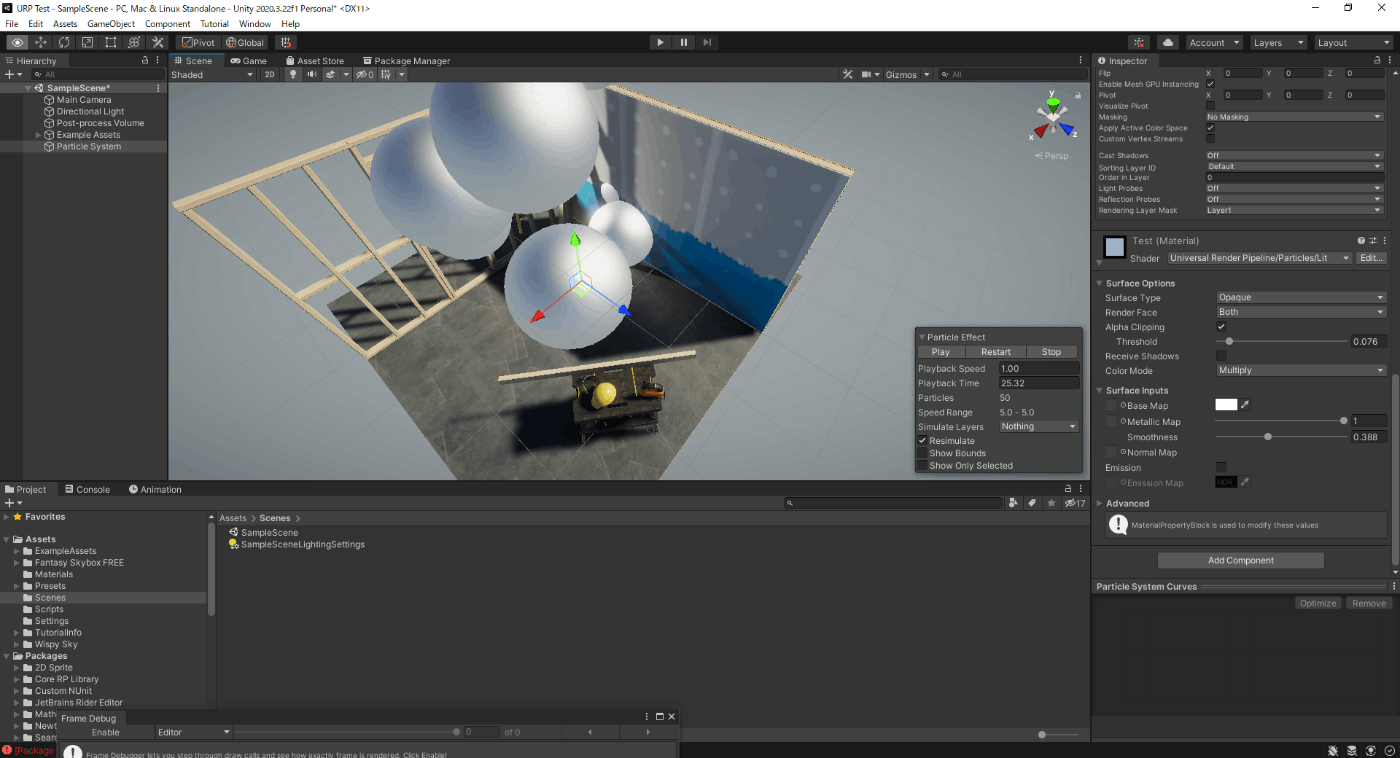Open collab/services icon left of cloud
Viewport: 1400px width, 758px height.
[x=1139, y=43]
